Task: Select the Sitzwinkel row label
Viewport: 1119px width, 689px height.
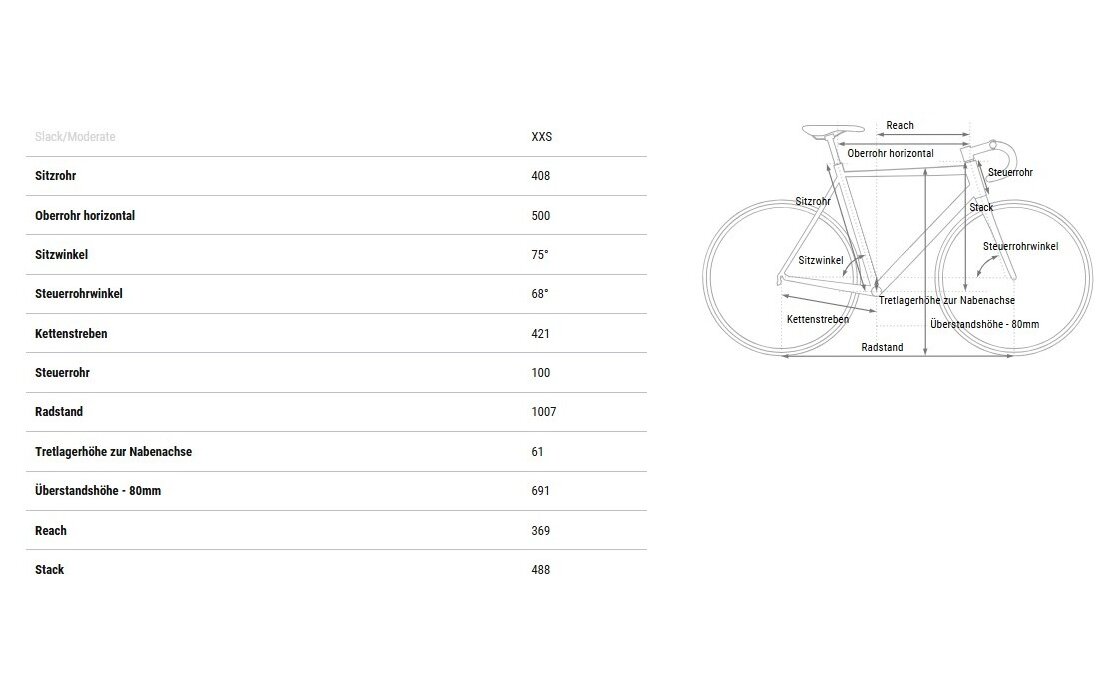Action: click(61, 254)
